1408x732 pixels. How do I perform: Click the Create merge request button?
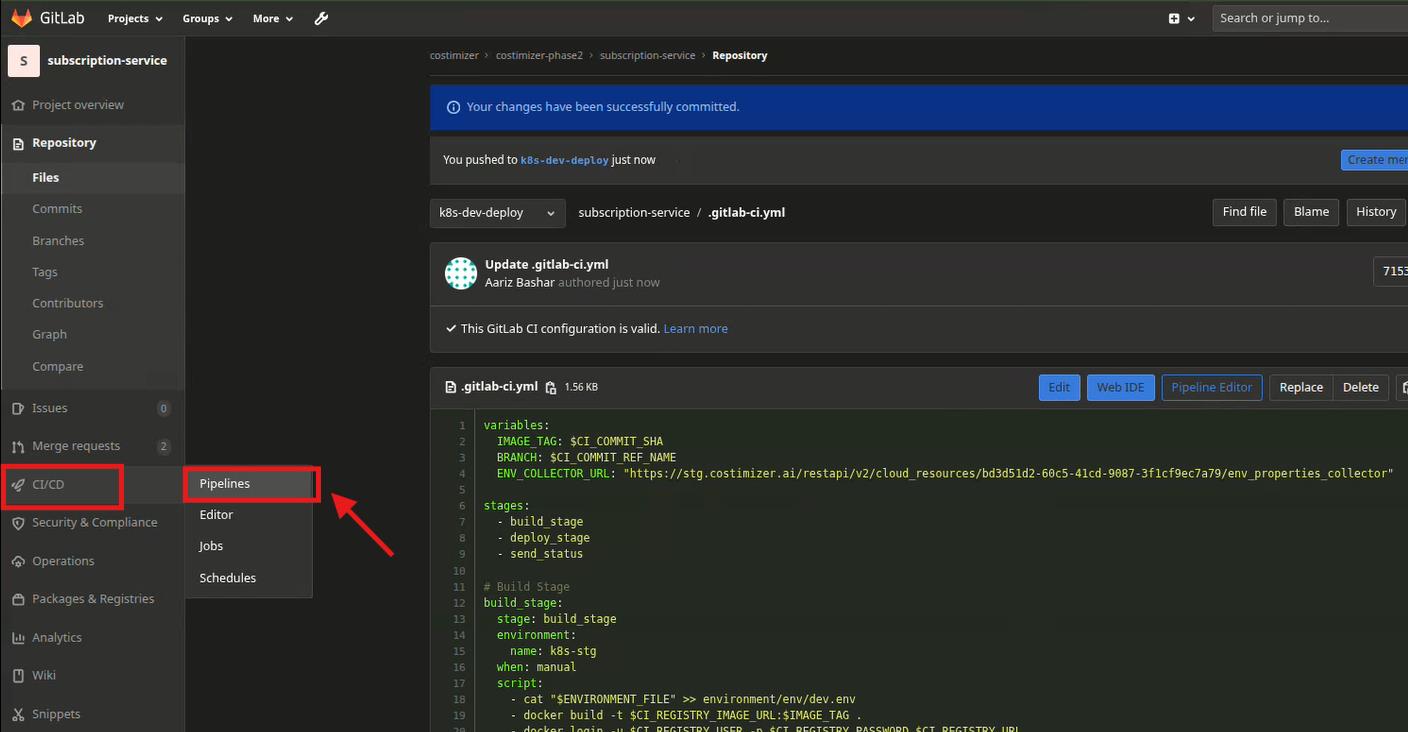pyautogui.click(x=1375, y=160)
